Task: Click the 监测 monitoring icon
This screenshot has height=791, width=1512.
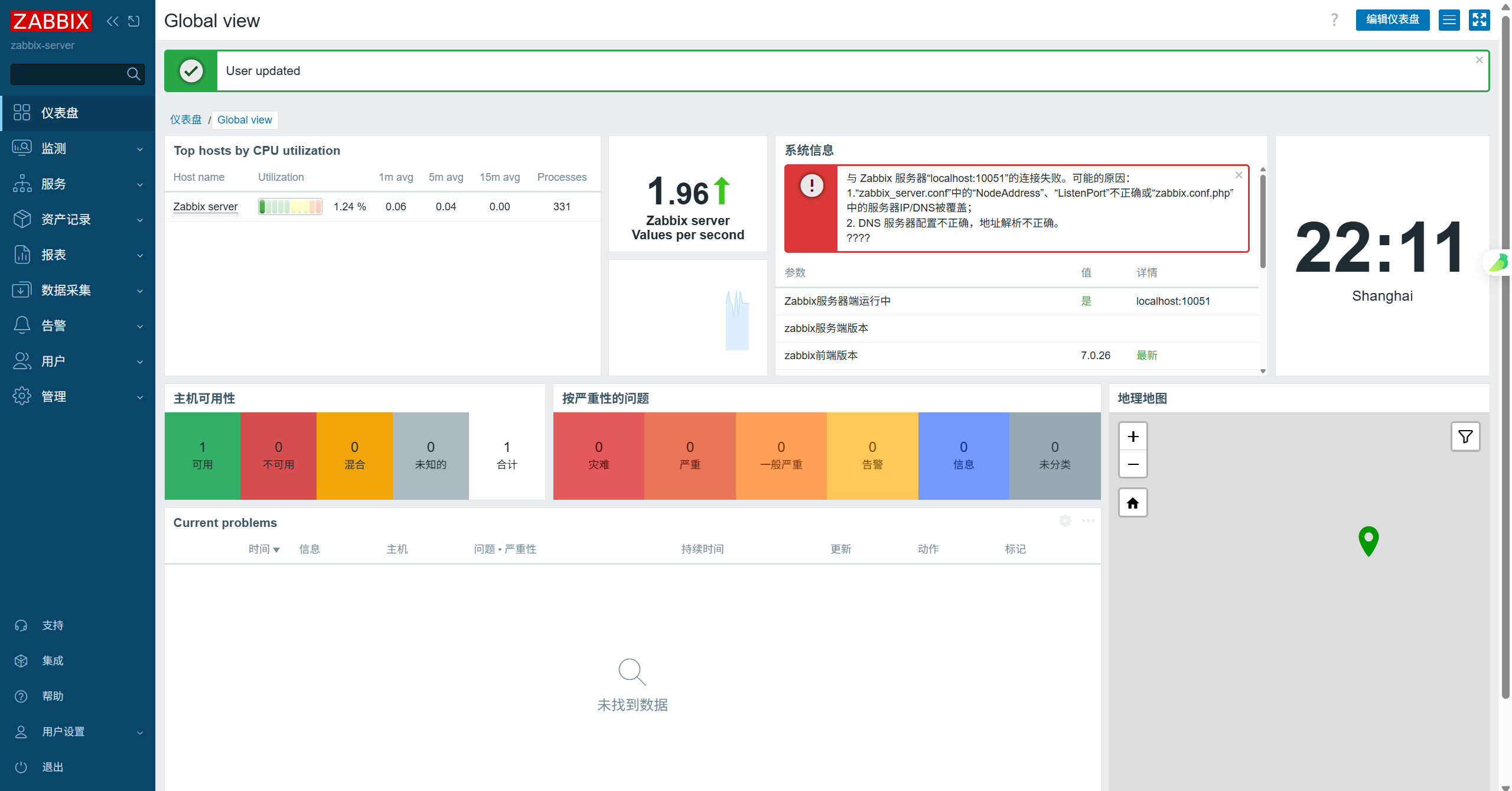Action: click(x=22, y=148)
